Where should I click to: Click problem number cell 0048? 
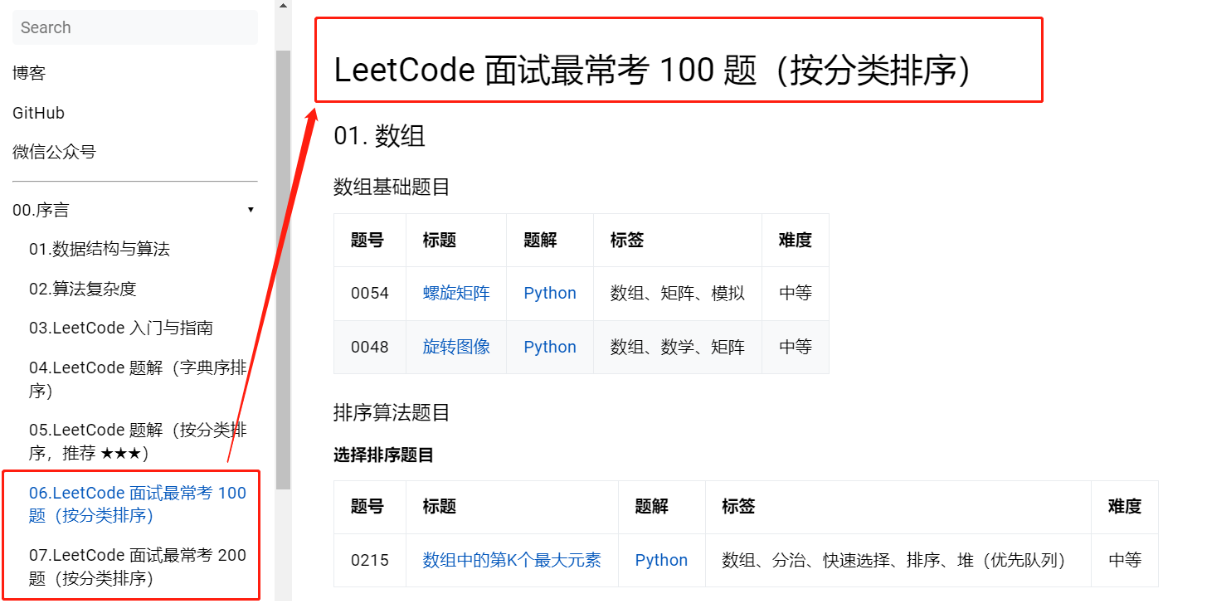pyautogui.click(x=370, y=347)
